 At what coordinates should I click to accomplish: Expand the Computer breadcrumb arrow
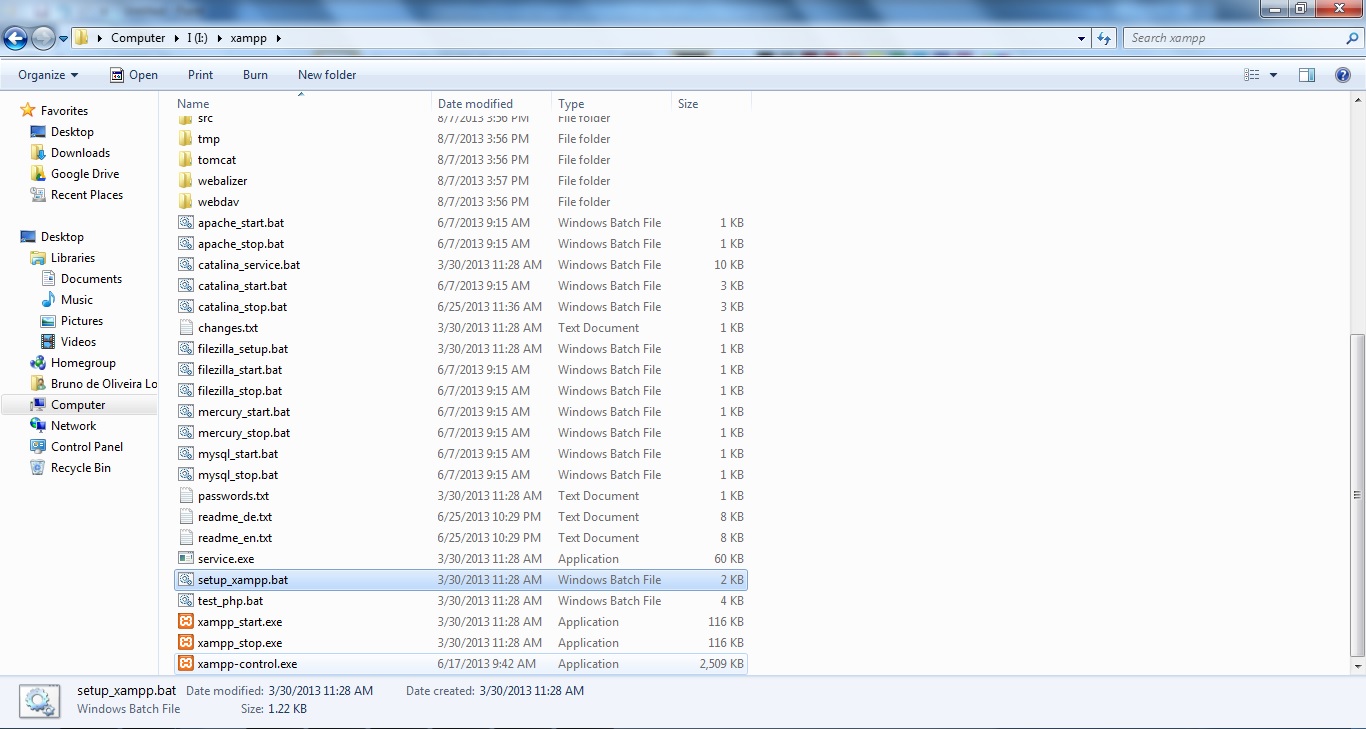(x=176, y=38)
